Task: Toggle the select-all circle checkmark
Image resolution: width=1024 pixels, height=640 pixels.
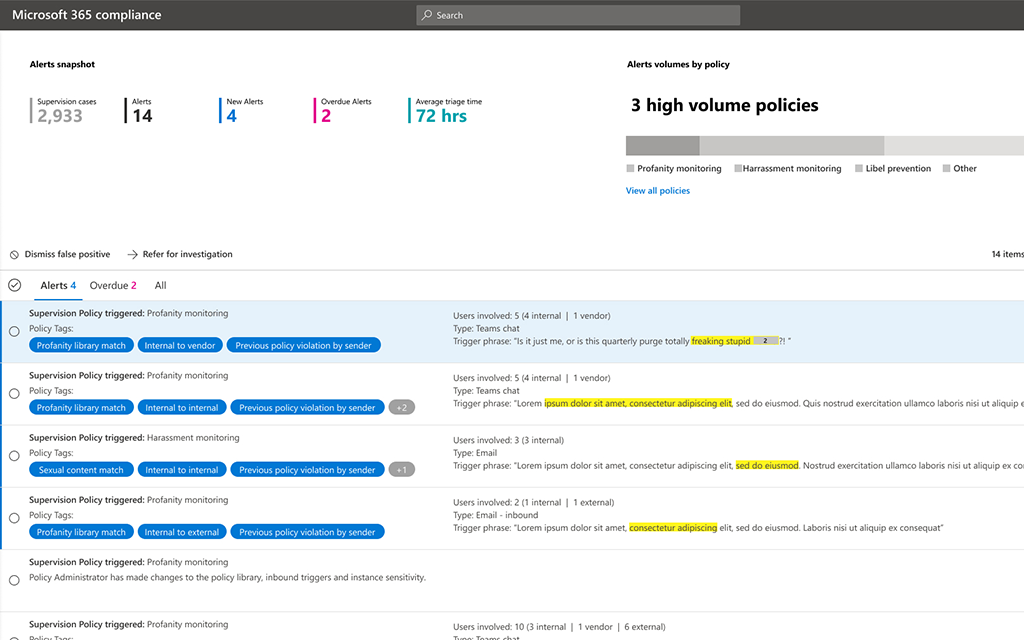Action: tap(14, 285)
